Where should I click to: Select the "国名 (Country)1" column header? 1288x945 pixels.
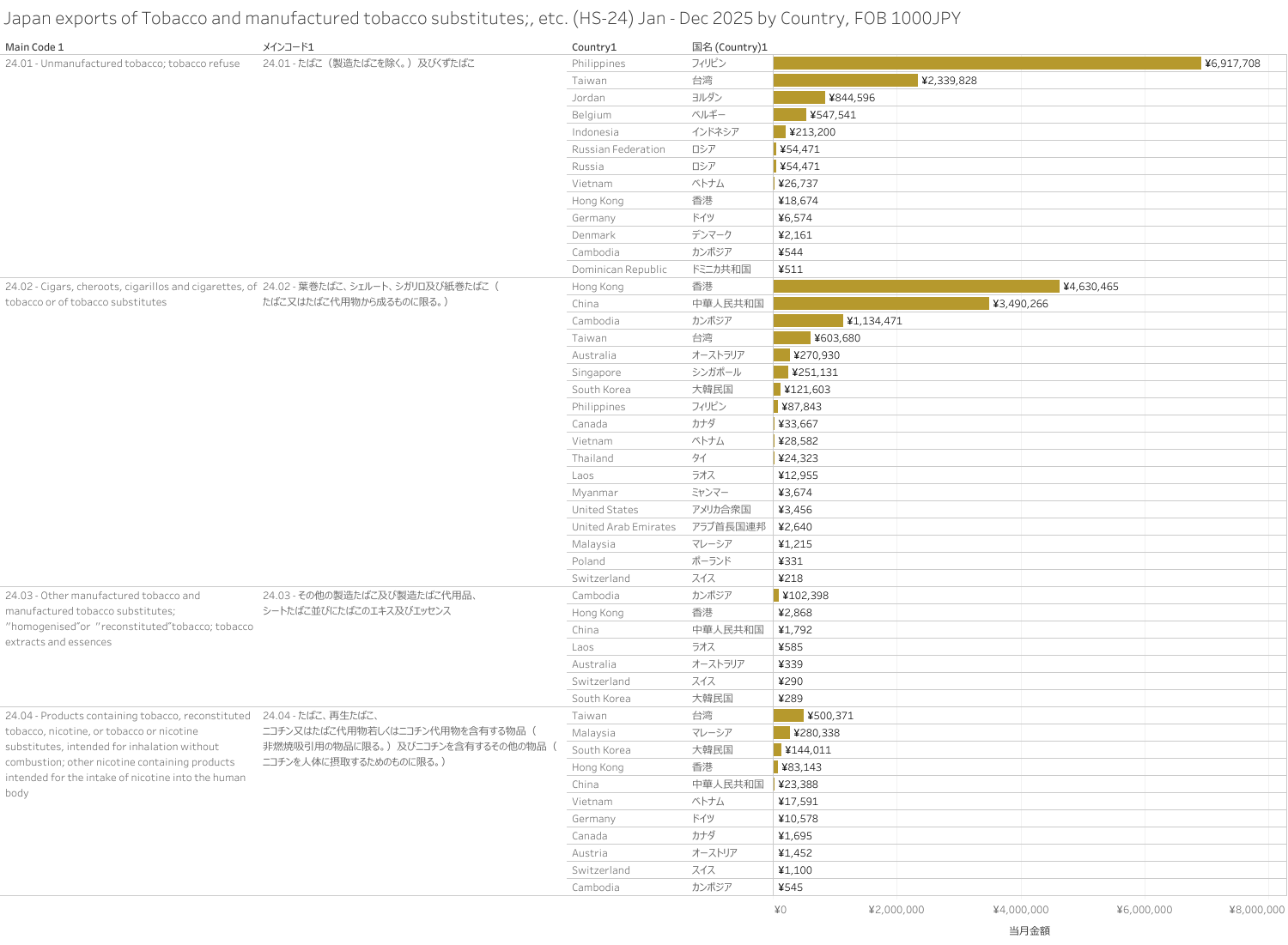tap(729, 47)
